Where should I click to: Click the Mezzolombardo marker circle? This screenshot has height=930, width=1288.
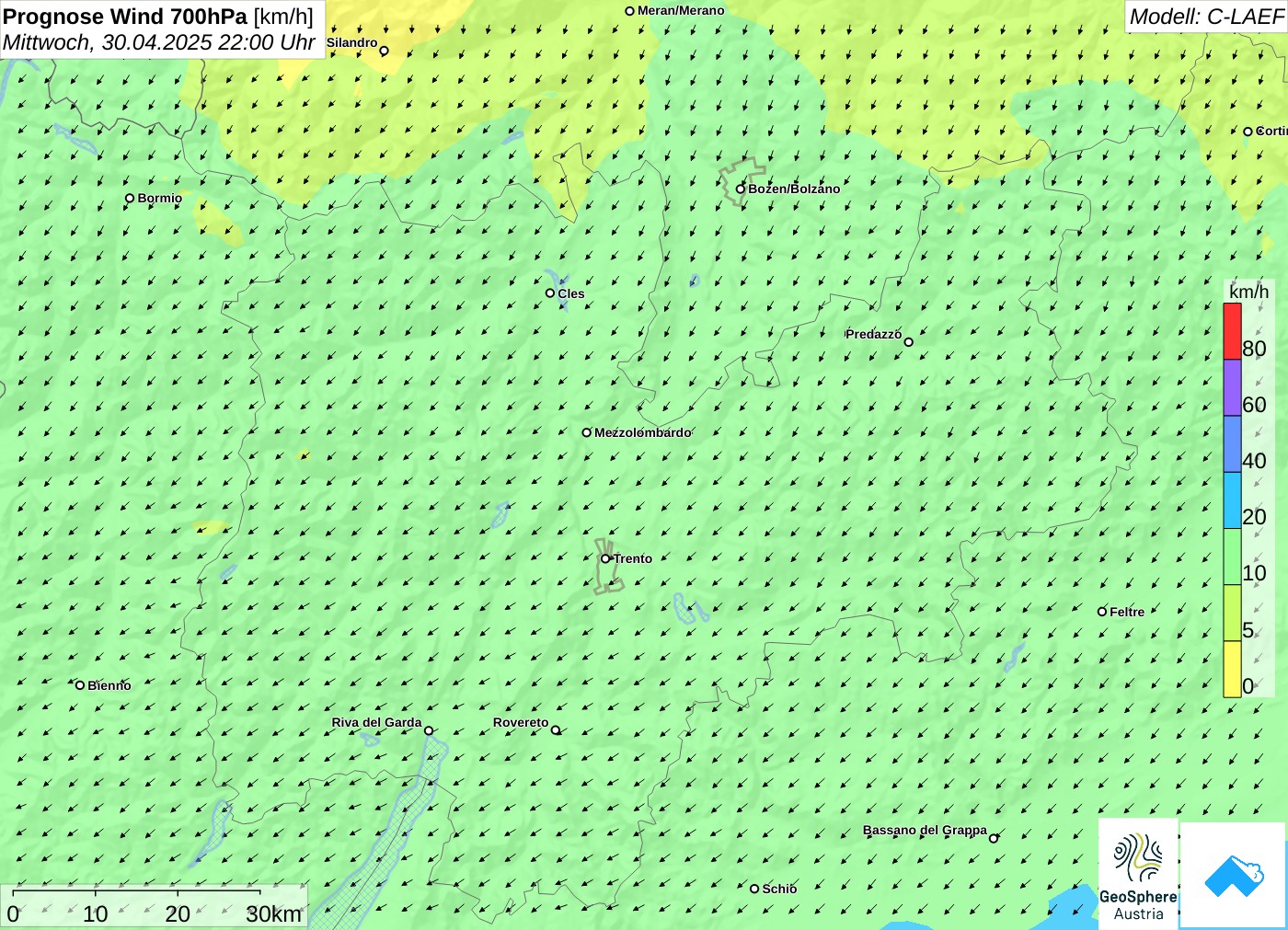coord(587,432)
